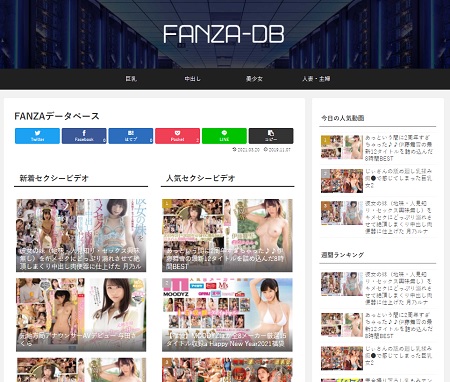450x382 pixels.
Task: Save the page with the red Pocket button
Action: 177,136
